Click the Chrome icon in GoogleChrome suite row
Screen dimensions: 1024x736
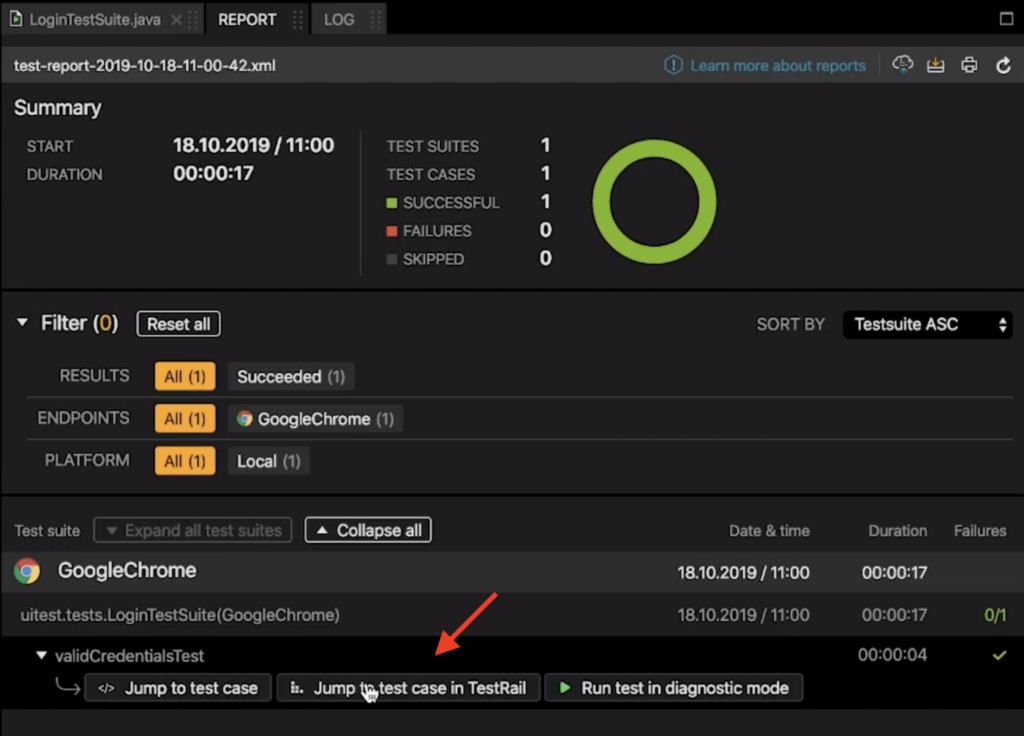coord(27,571)
